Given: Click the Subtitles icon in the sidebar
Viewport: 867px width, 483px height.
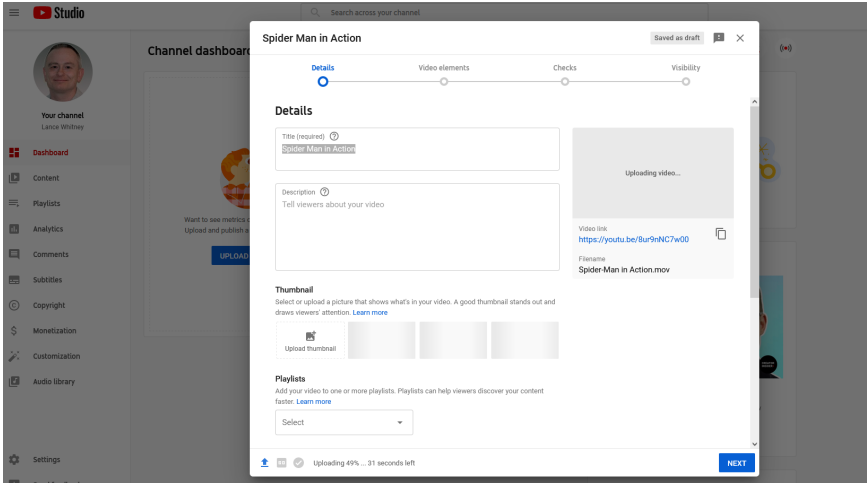Looking at the screenshot, I should click(x=14, y=280).
